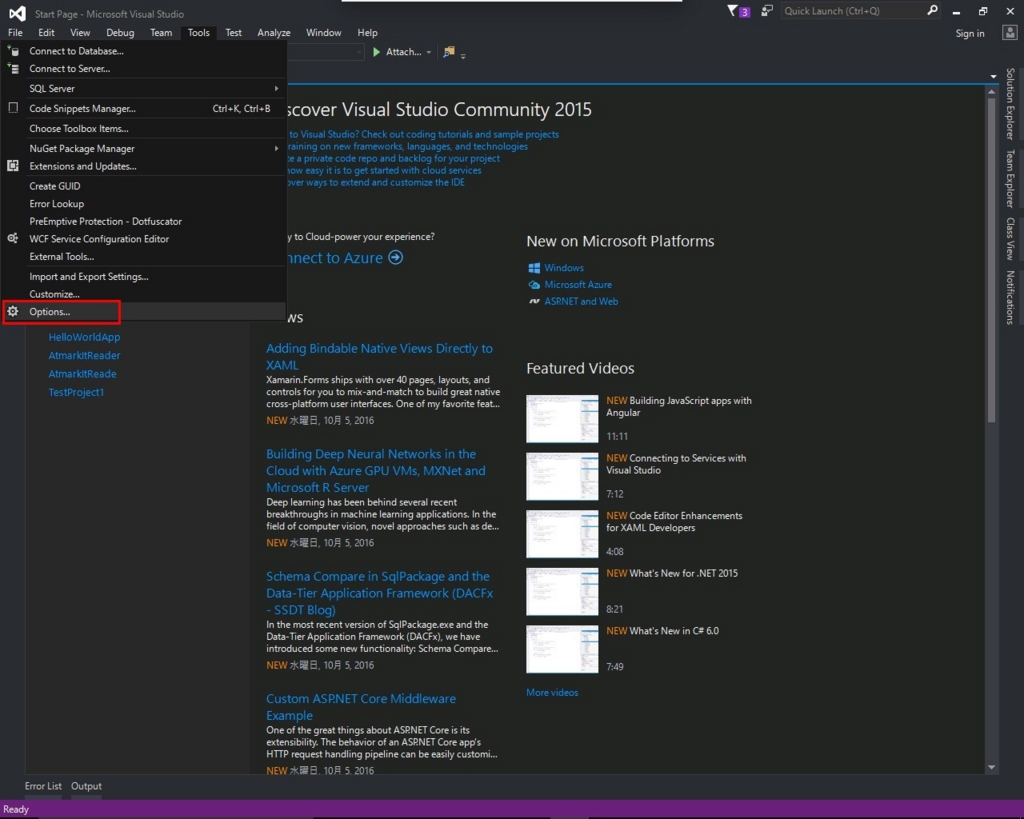Open Building Deep Neural Networks article
This screenshot has width=1024, height=819.
coord(376,470)
